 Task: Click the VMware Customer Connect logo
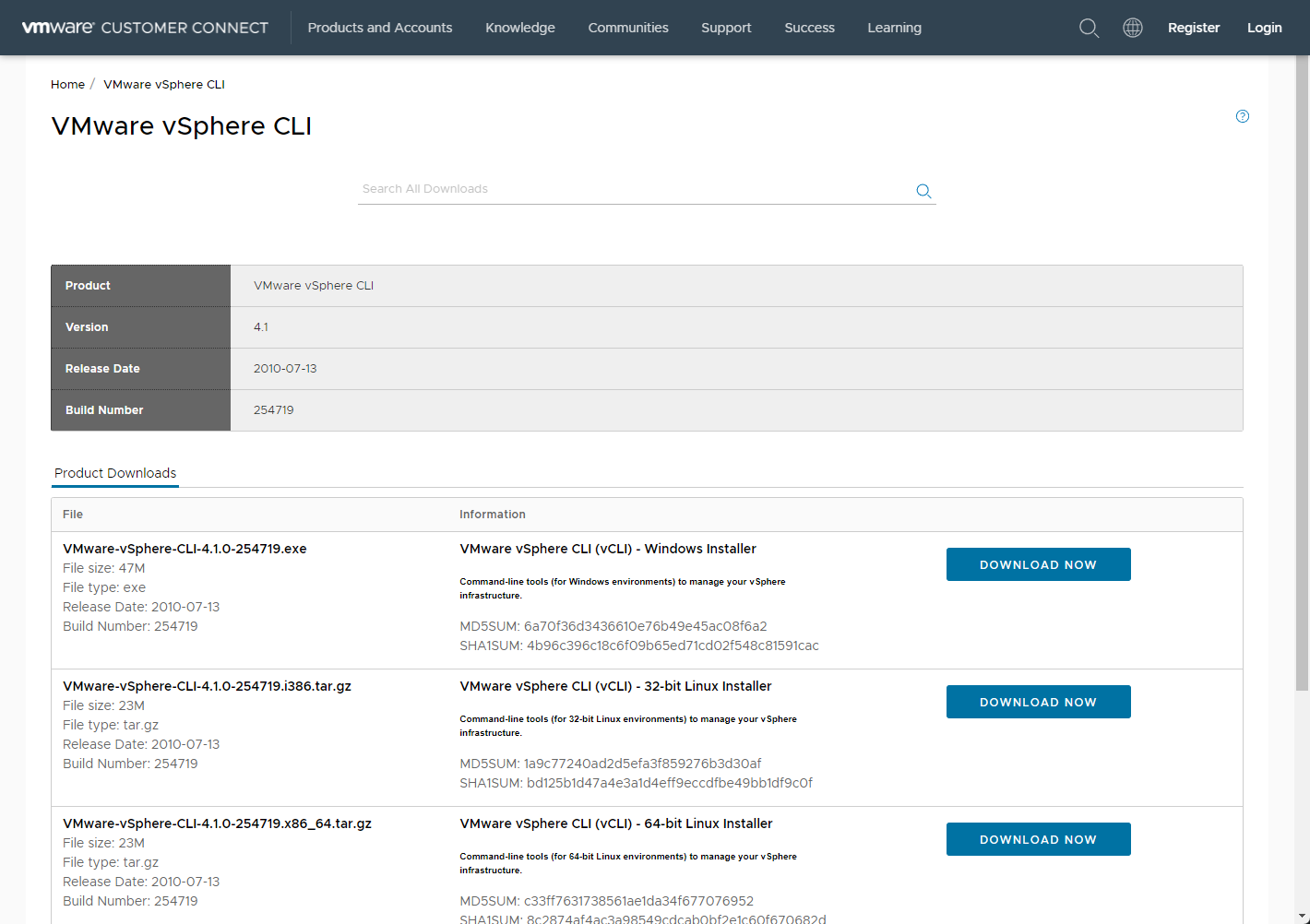coord(145,28)
